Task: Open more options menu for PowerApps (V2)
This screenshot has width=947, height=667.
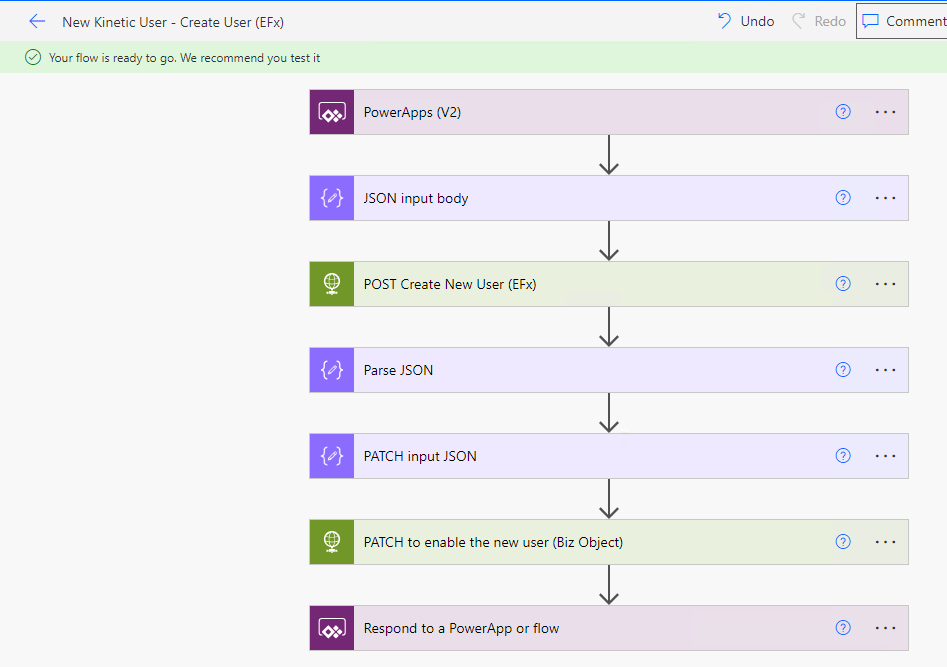Action: (x=885, y=112)
